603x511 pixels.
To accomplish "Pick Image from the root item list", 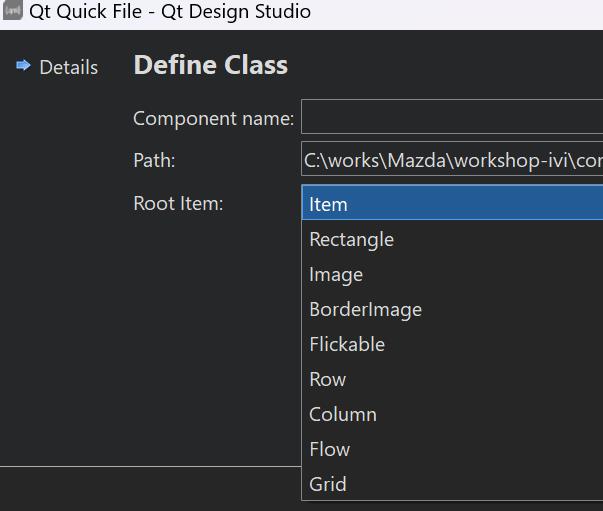I will (x=336, y=274).
